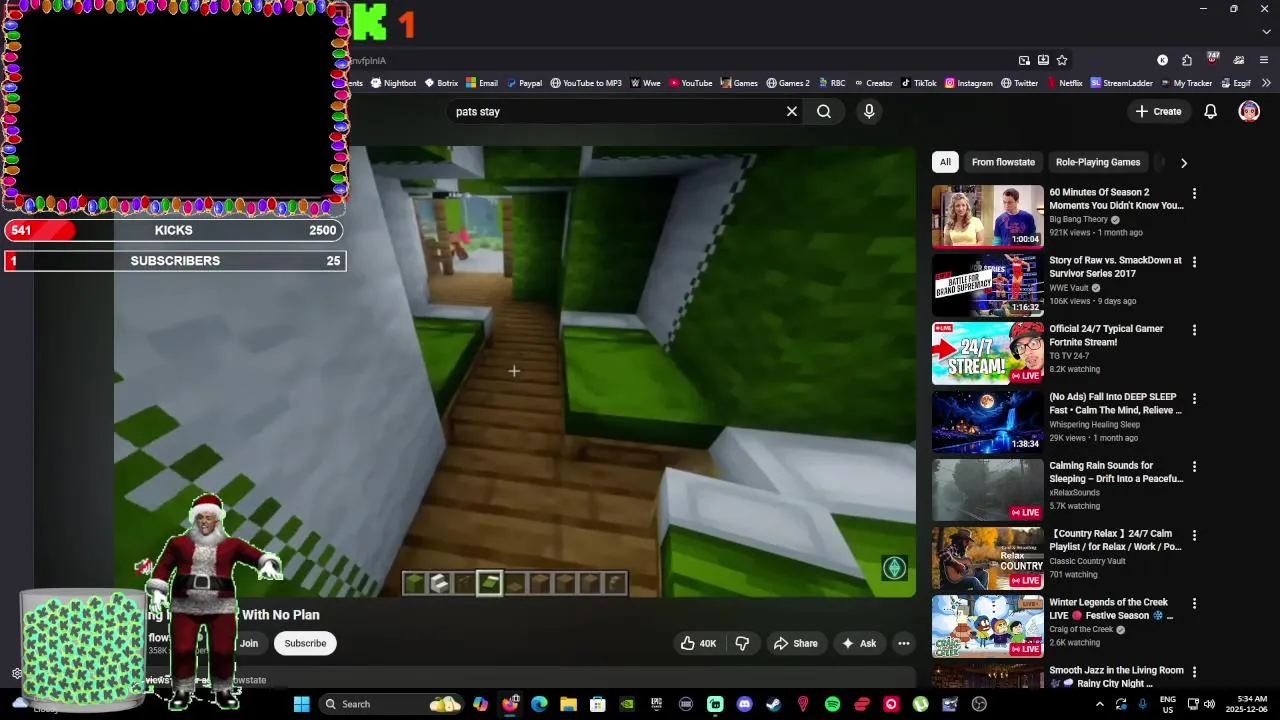Open the TikTok bookmark

tap(918, 83)
